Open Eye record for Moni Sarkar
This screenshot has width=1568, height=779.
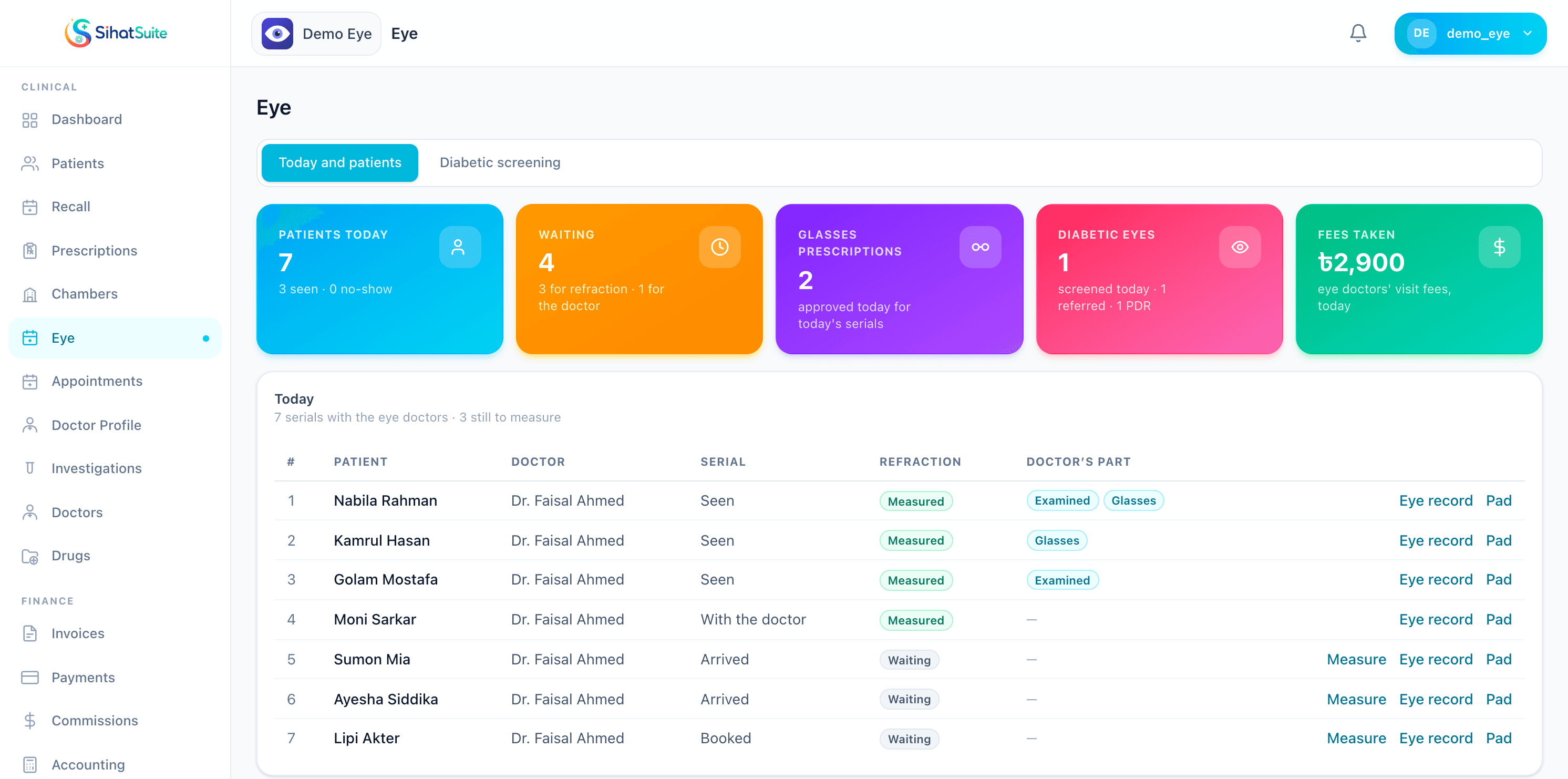tap(1435, 619)
